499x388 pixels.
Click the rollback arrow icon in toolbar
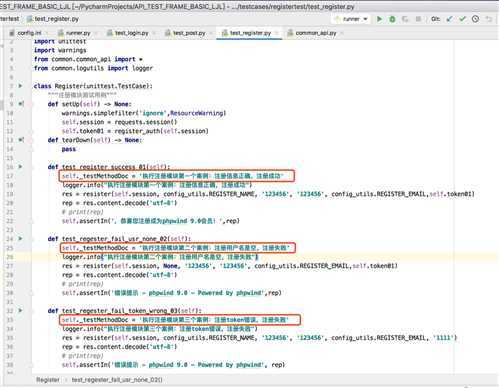click(x=489, y=19)
